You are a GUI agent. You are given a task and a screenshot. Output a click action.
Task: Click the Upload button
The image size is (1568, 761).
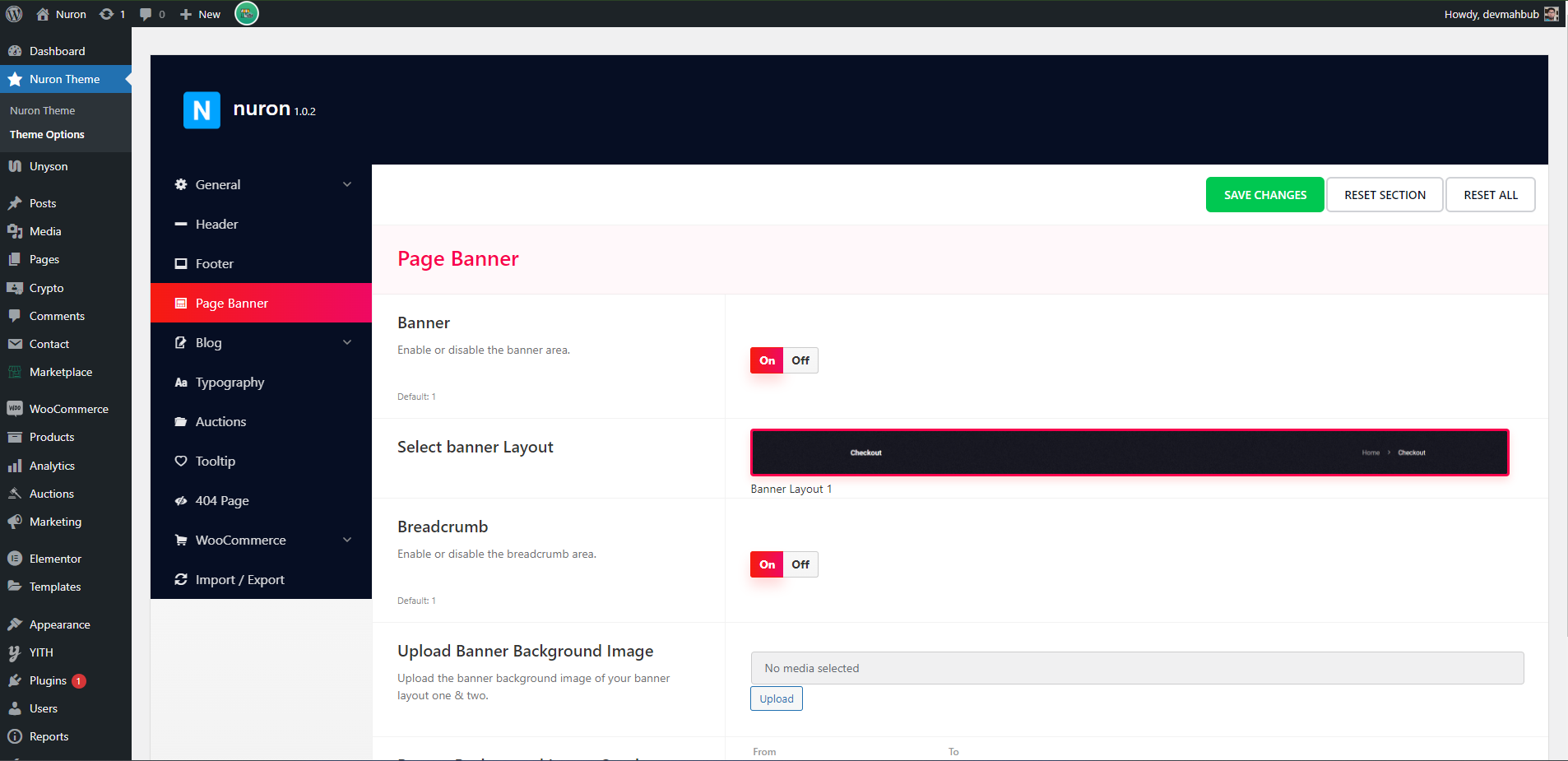(776, 698)
